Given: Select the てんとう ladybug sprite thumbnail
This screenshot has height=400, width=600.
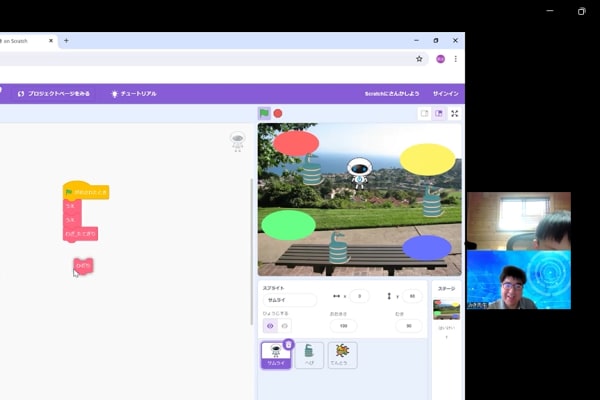Looking at the screenshot, I should (x=342, y=354).
